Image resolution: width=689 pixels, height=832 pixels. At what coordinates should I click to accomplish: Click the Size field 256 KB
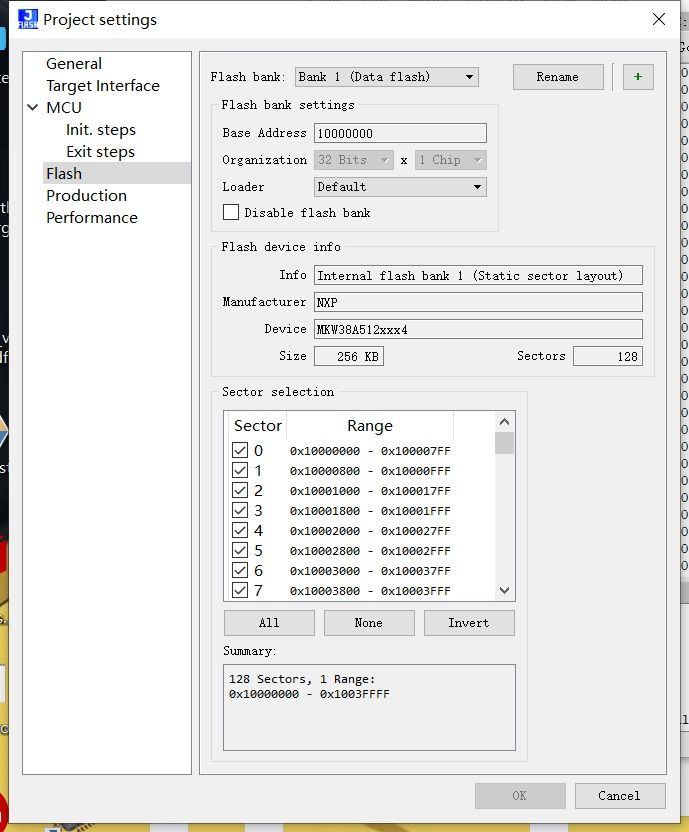tap(349, 357)
